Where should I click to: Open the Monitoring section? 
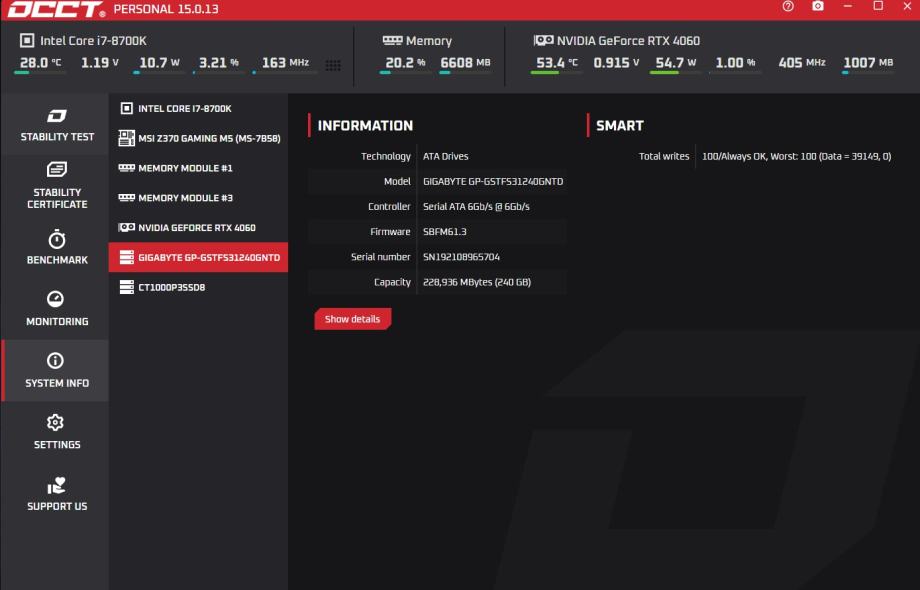click(x=55, y=308)
